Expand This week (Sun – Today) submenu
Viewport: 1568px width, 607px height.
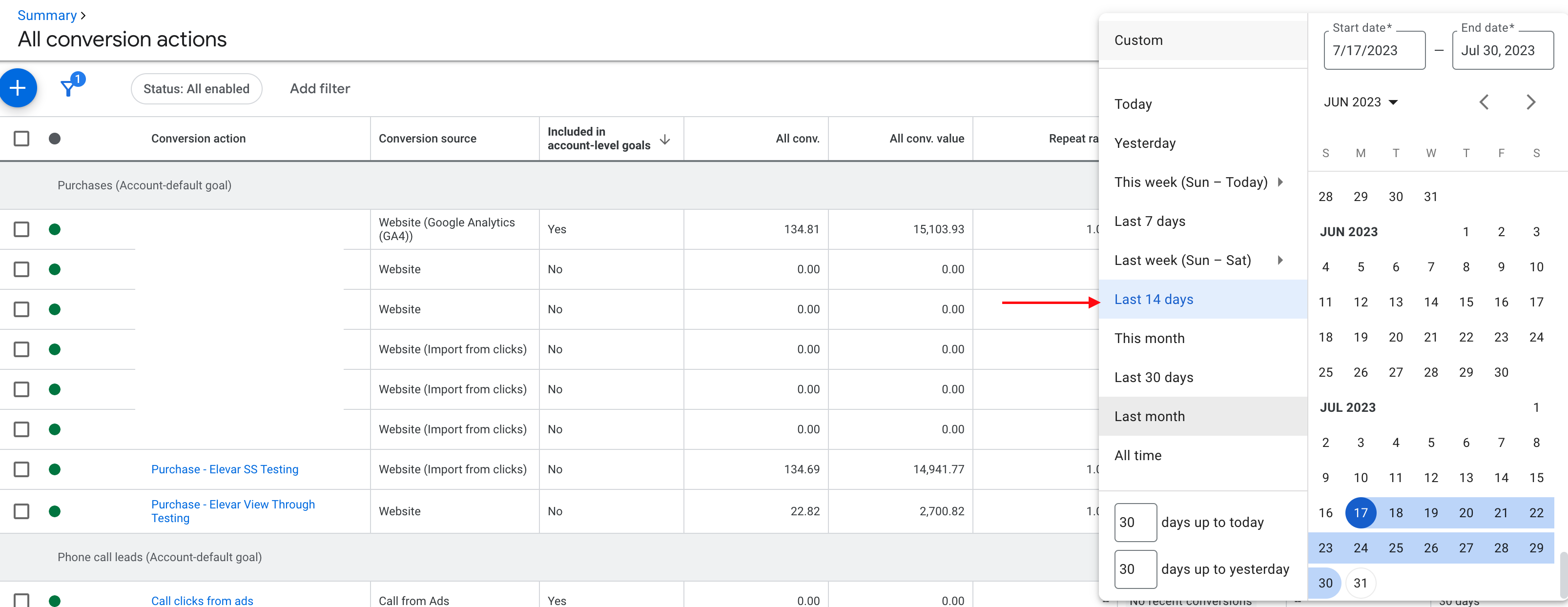pyautogui.click(x=1280, y=182)
